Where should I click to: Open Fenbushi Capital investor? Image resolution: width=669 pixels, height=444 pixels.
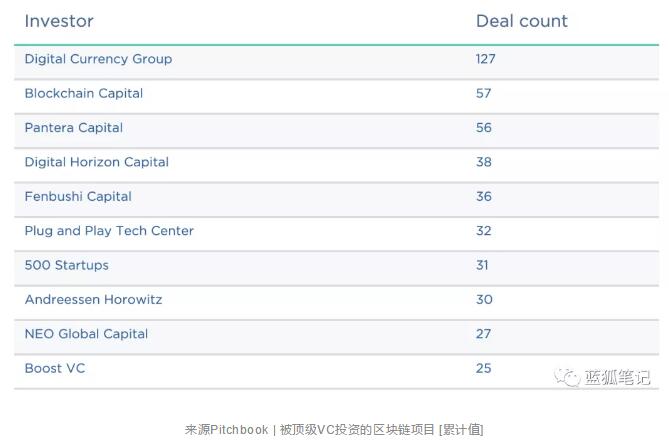78,196
